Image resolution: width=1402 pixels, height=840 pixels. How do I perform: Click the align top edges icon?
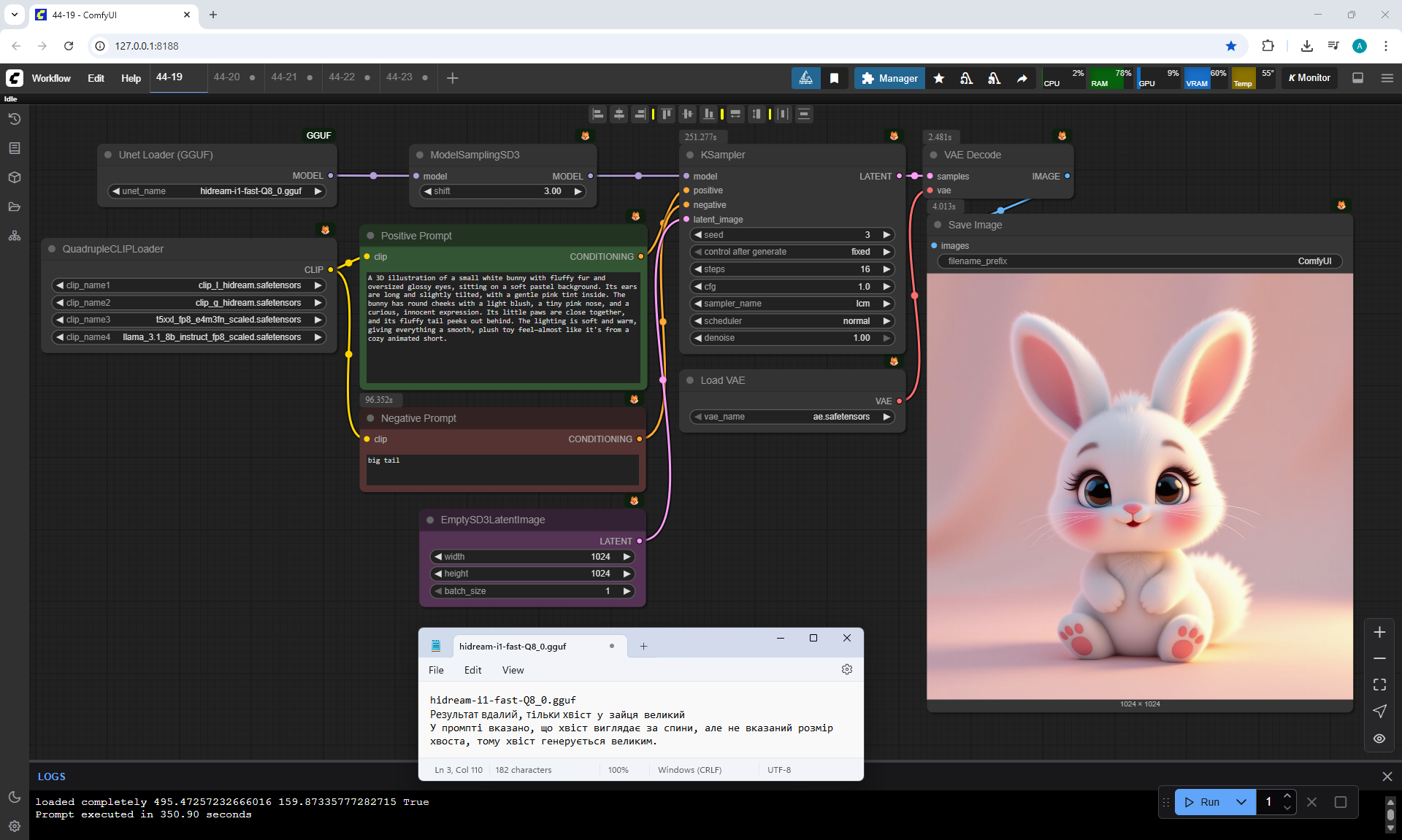point(666,114)
